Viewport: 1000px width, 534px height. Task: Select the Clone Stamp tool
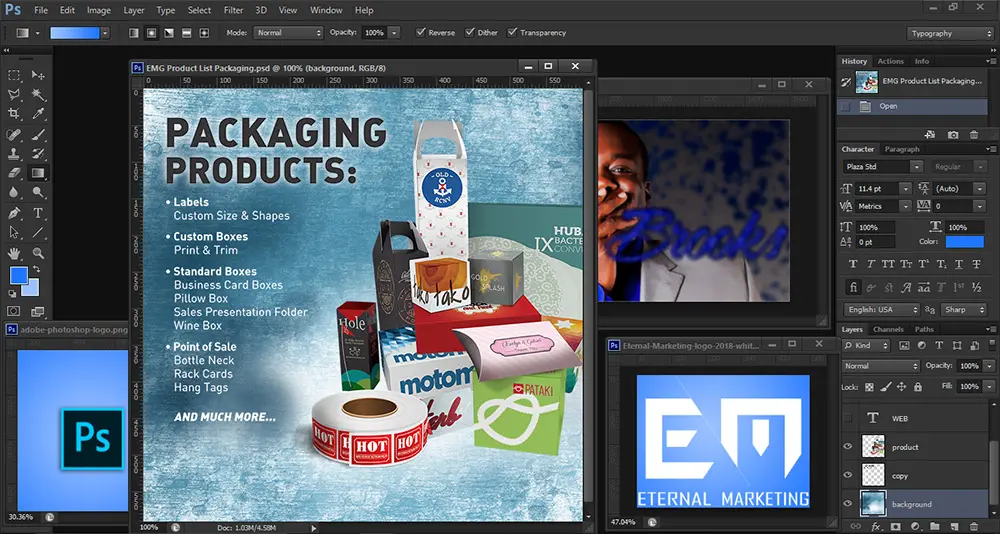tap(14, 154)
